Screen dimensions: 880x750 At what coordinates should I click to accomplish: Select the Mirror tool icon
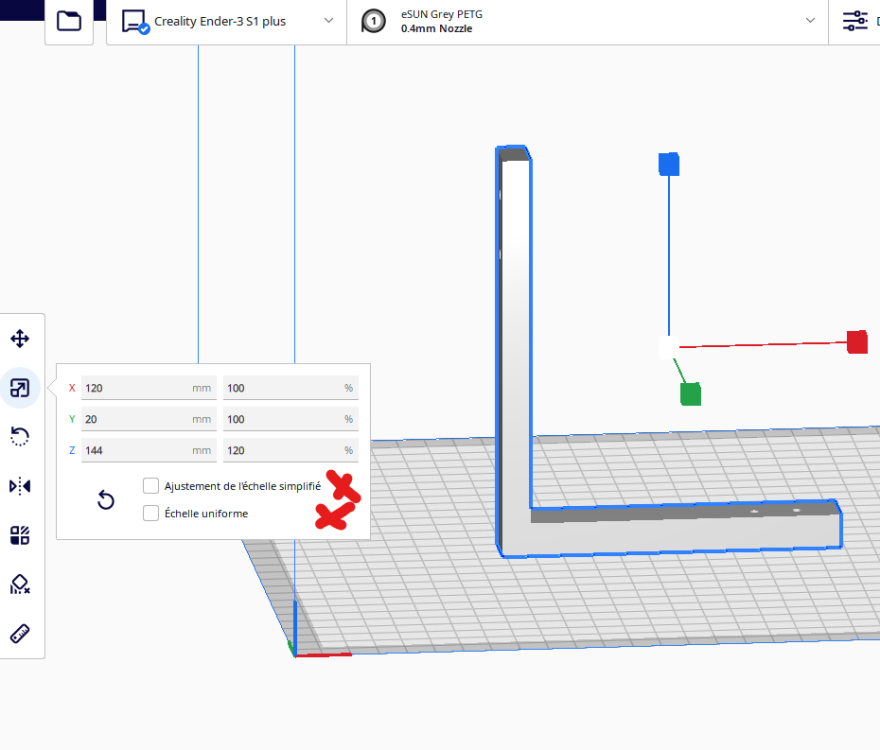pyautogui.click(x=20, y=486)
